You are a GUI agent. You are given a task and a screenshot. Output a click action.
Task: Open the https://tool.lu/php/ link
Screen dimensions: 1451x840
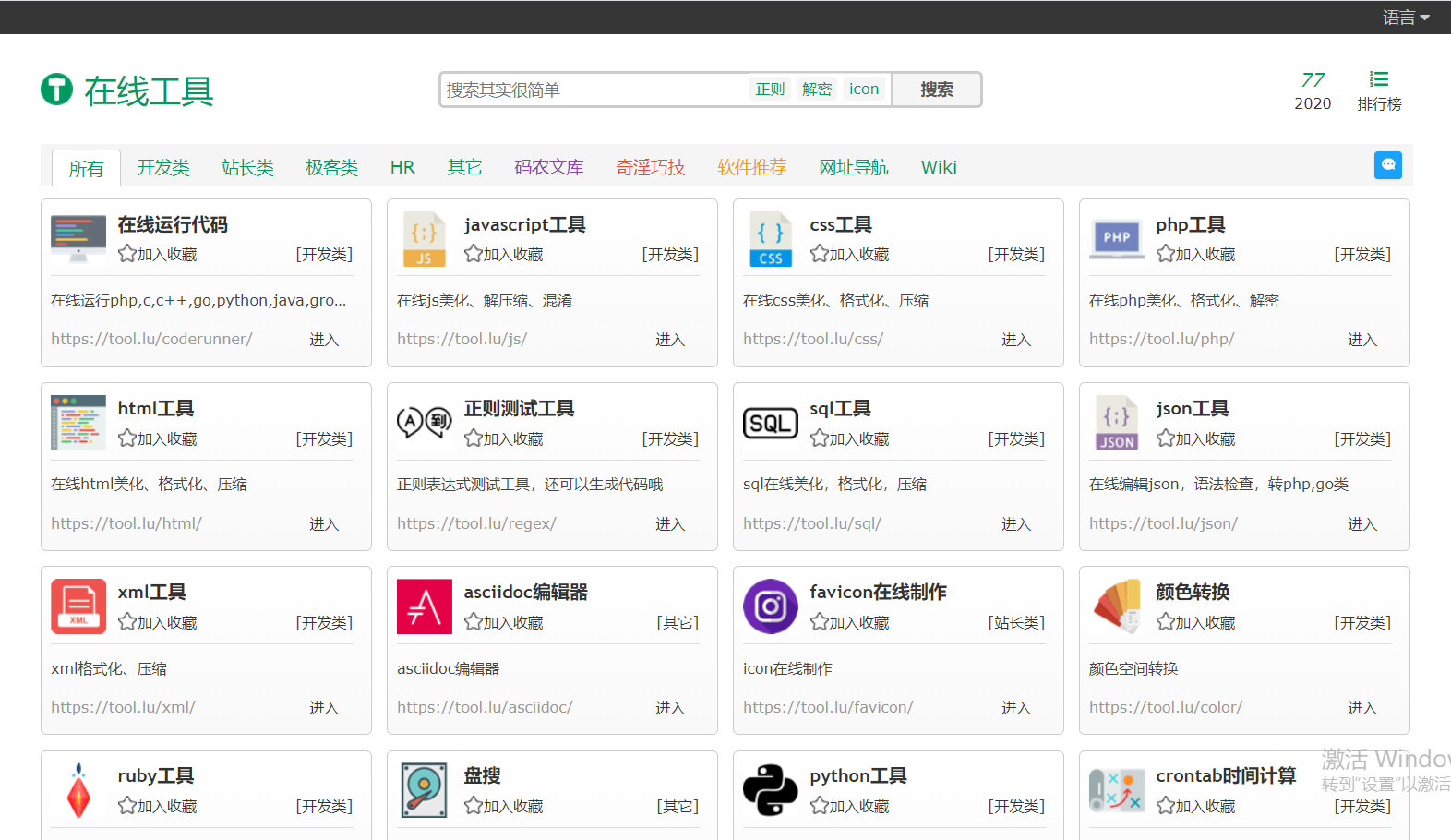(x=1162, y=339)
